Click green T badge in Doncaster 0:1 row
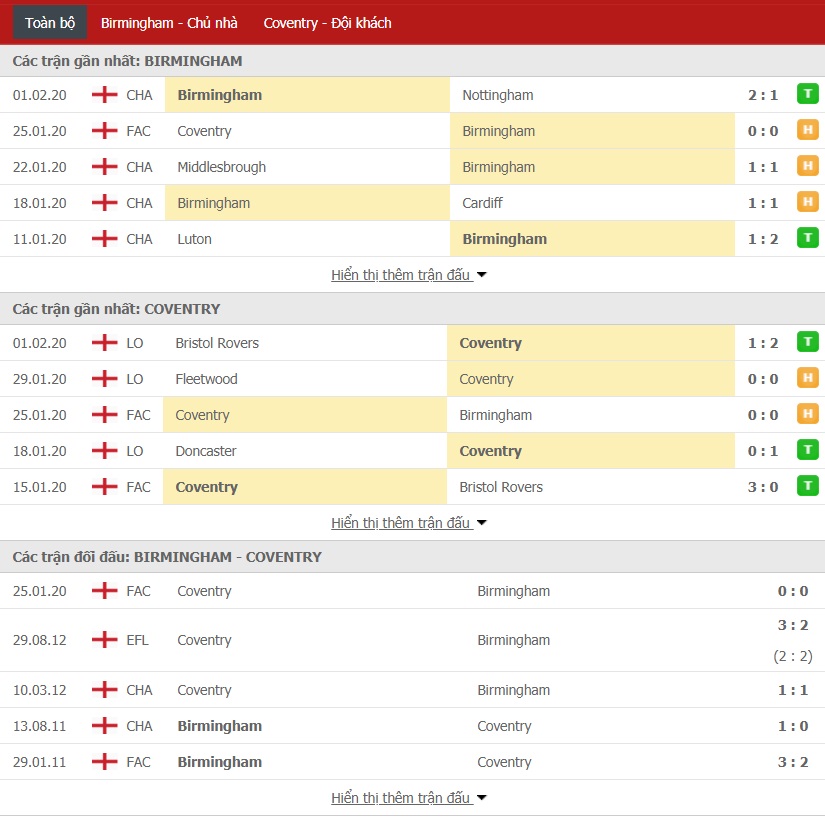The width and height of the screenshot is (825, 817). pyautogui.click(x=807, y=450)
